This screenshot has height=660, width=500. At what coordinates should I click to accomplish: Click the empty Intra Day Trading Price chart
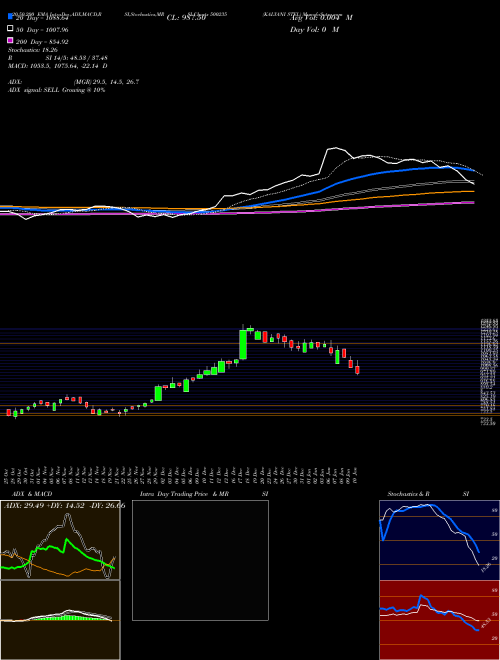tap(200, 560)
